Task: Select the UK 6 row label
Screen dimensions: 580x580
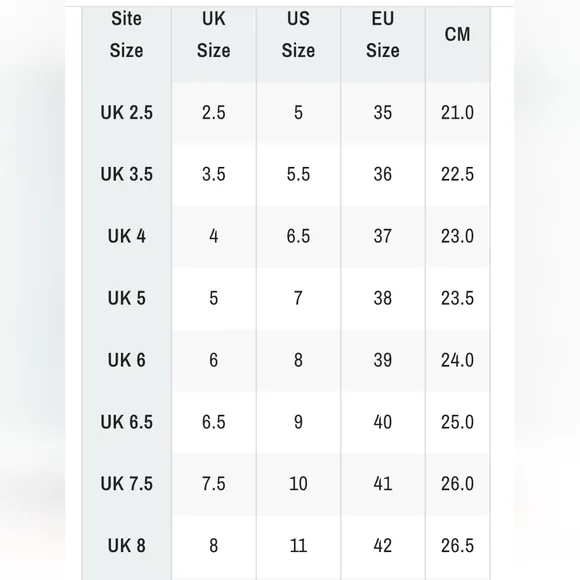Action: tap(127, 360)
